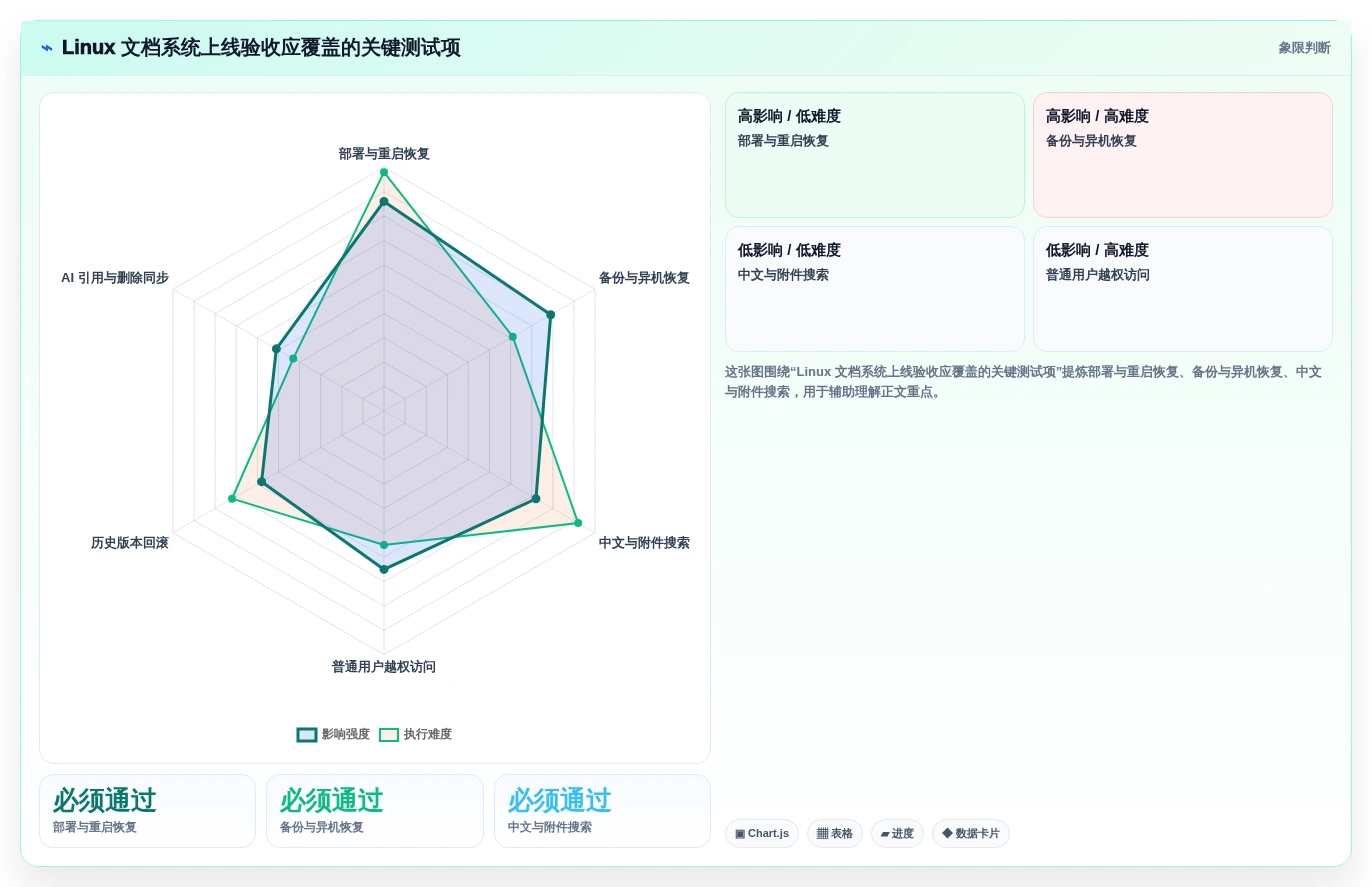The height and width of the screenshot is (887, 1372).
Task: Click radar axis label 历史版本回滚
Action: click(x=130, y=543)
